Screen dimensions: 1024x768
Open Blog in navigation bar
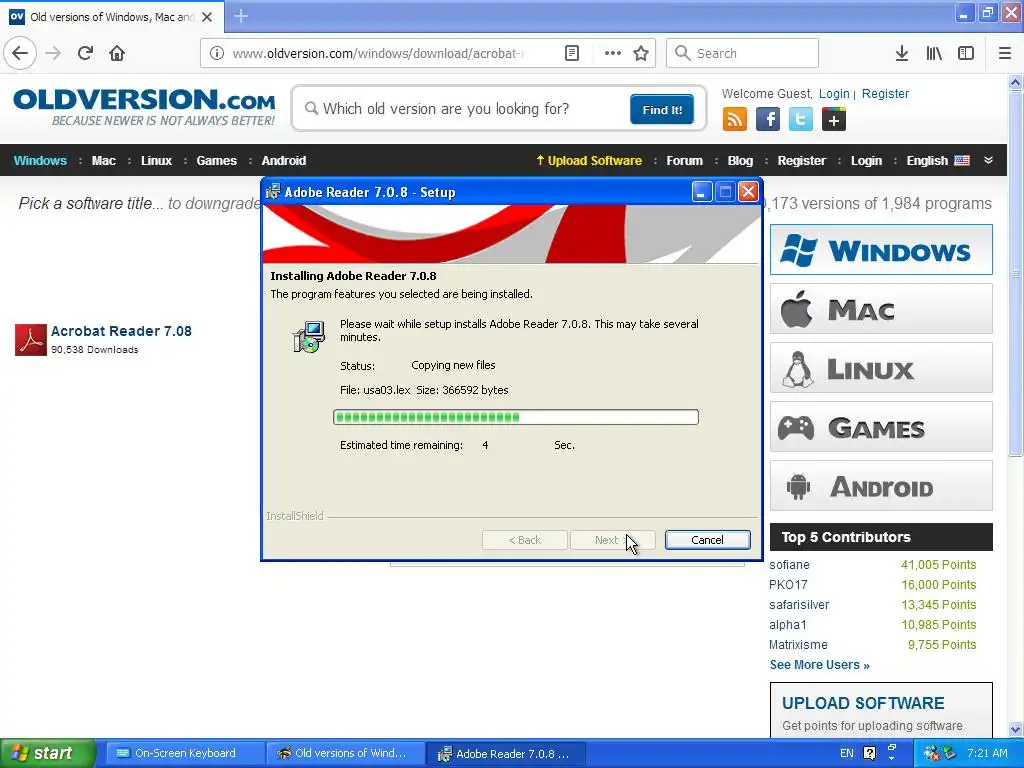(740, 160)
